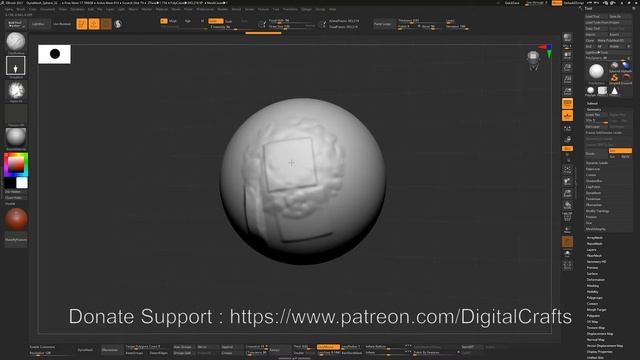Select the white secondary color swatch
The width and height of the screenshot is (640, 360).
tap(22, 182)
